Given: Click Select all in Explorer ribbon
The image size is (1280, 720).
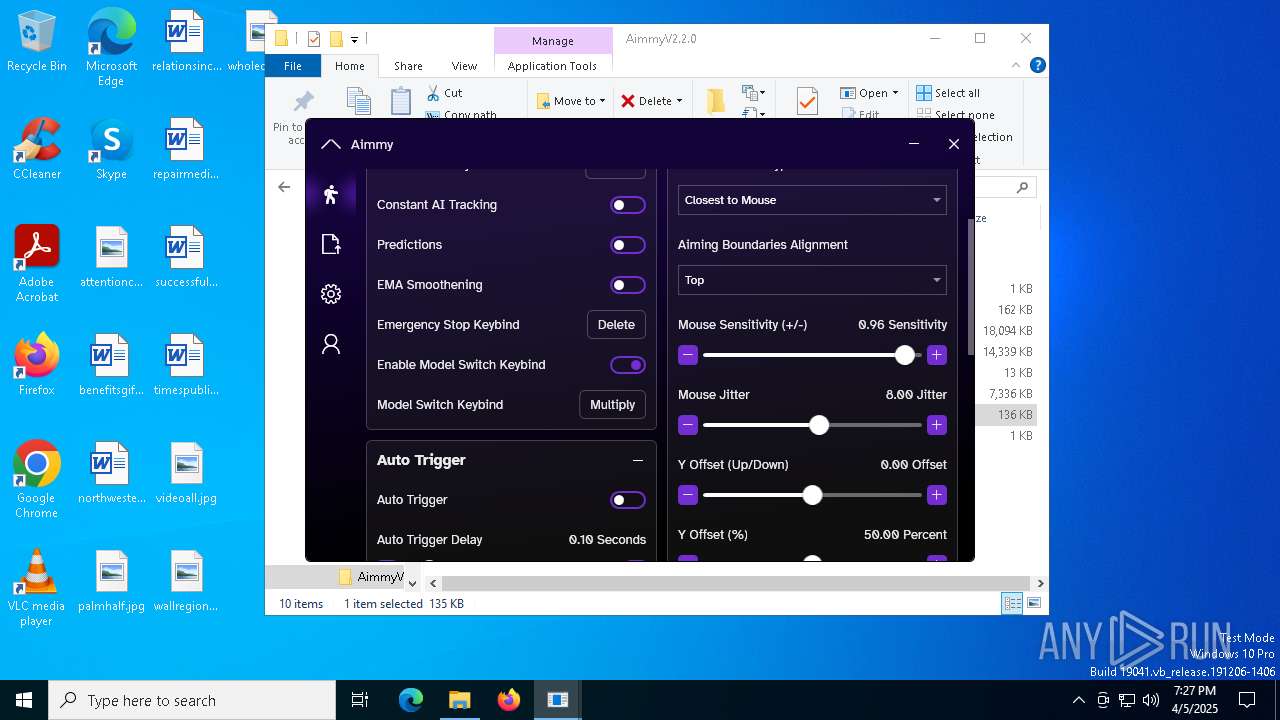Looking at the screenshot, I should (948, 93).
